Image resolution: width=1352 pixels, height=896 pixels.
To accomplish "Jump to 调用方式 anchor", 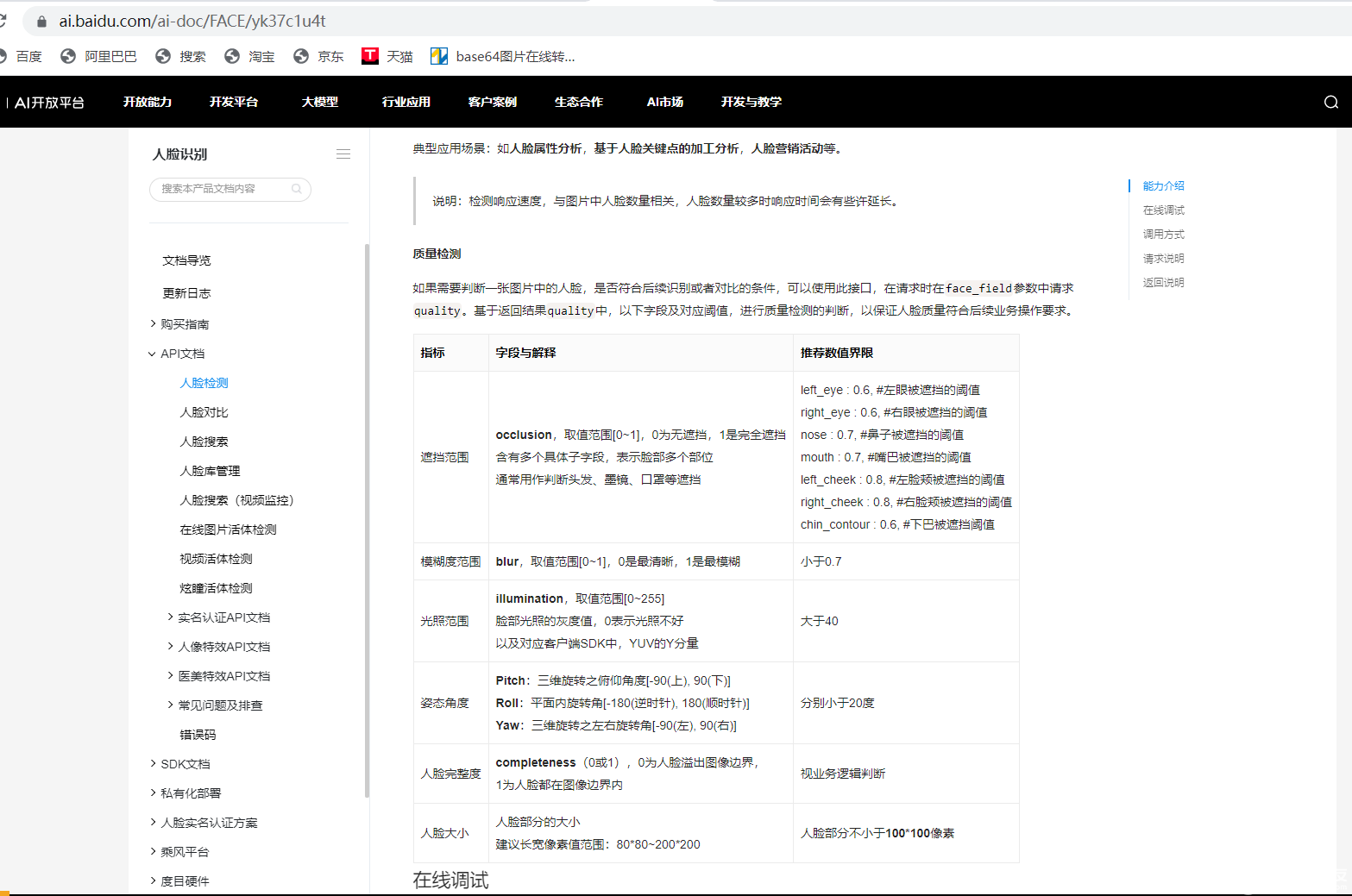I will 1164,235.
